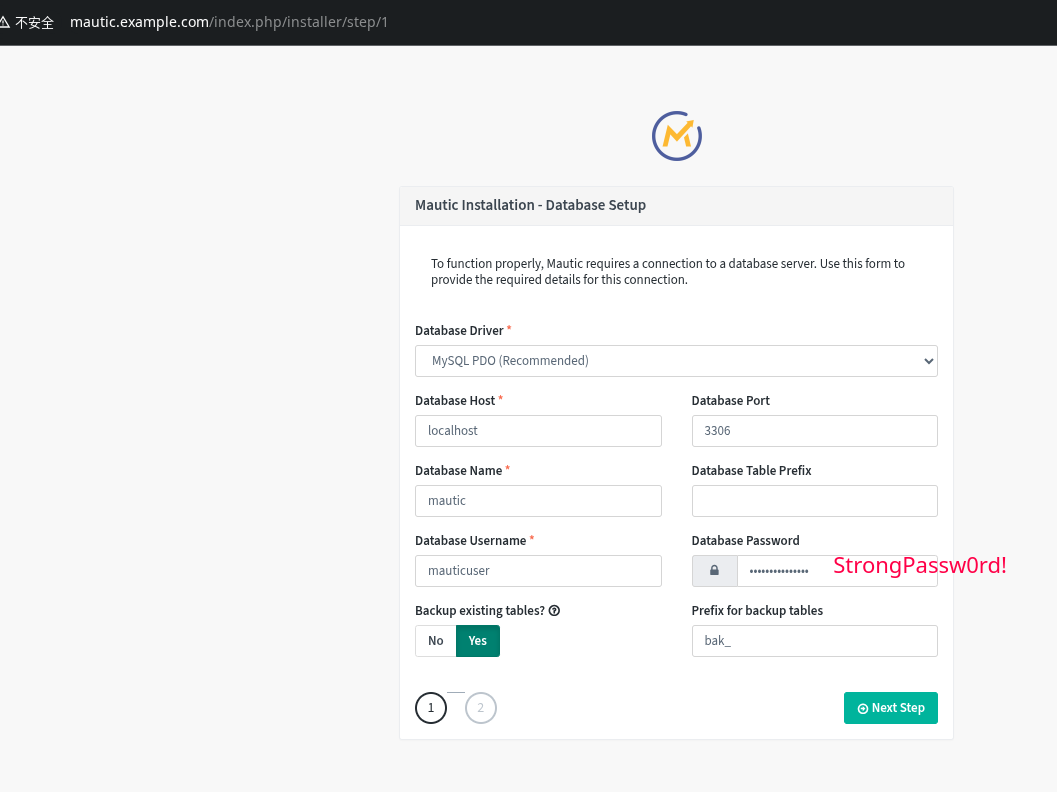Click the Next Step button
Image resolution: width=1057 pixels, height=792 pixels.
point(890,708)
